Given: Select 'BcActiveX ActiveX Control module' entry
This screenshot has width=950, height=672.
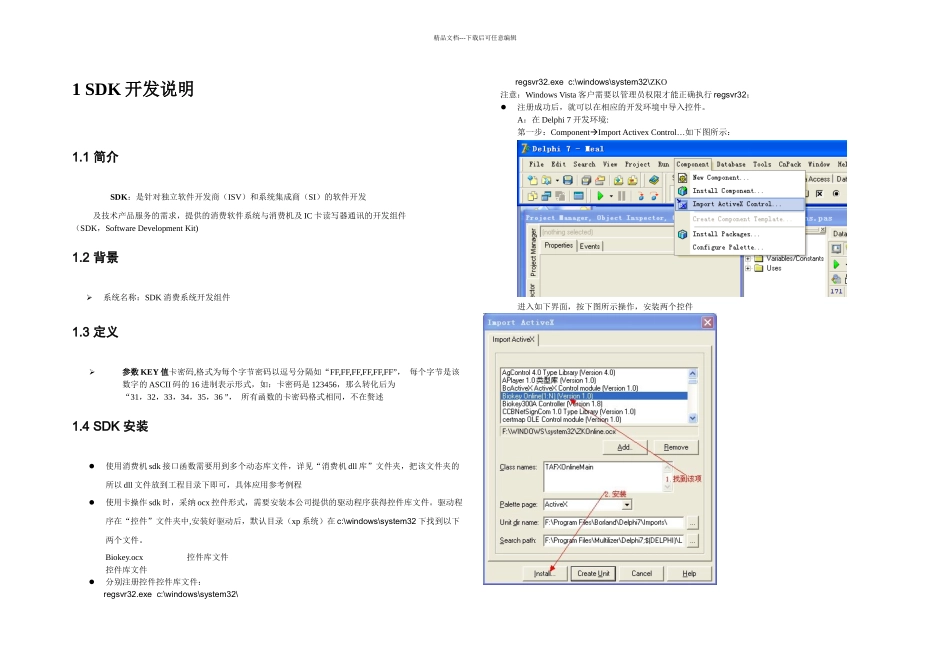Looking at the screenshot, I should click(x=594, y=388).
